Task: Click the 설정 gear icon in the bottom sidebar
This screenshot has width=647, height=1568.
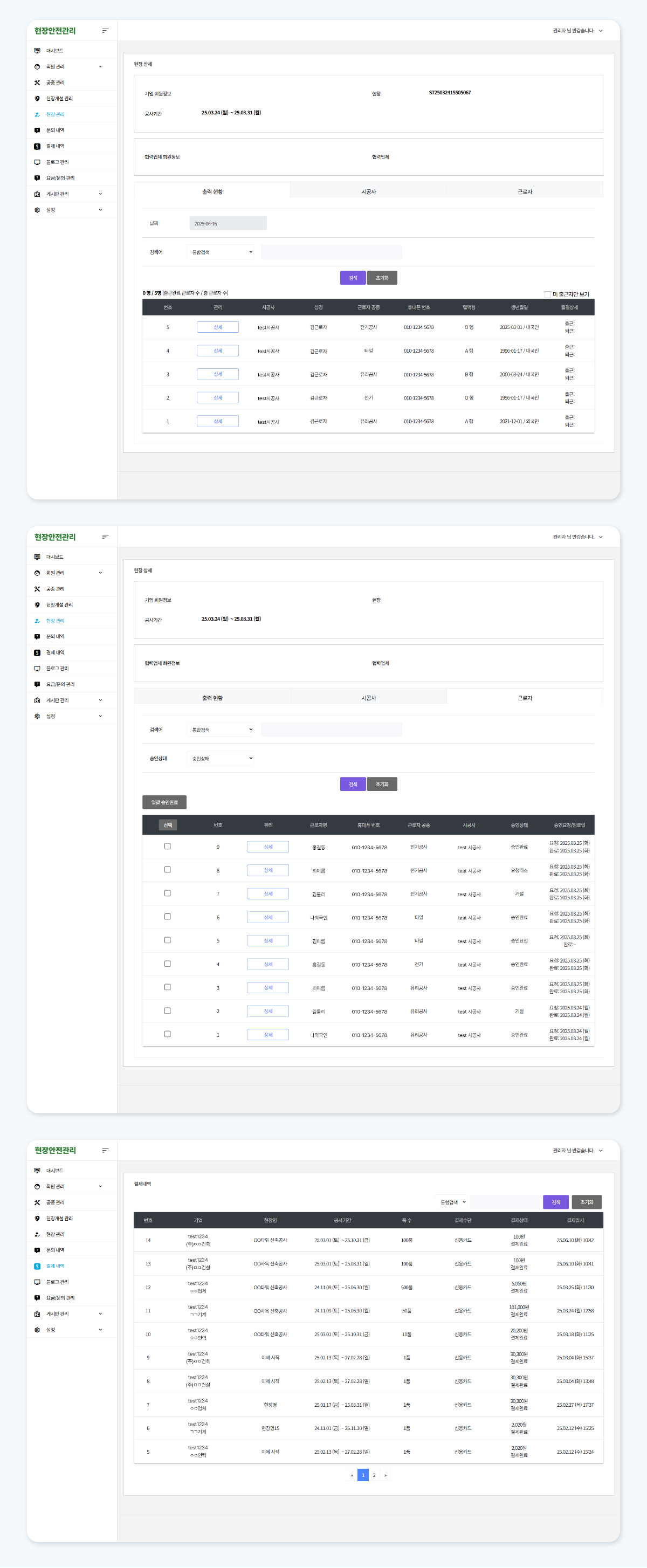Action: (37, 1330)
